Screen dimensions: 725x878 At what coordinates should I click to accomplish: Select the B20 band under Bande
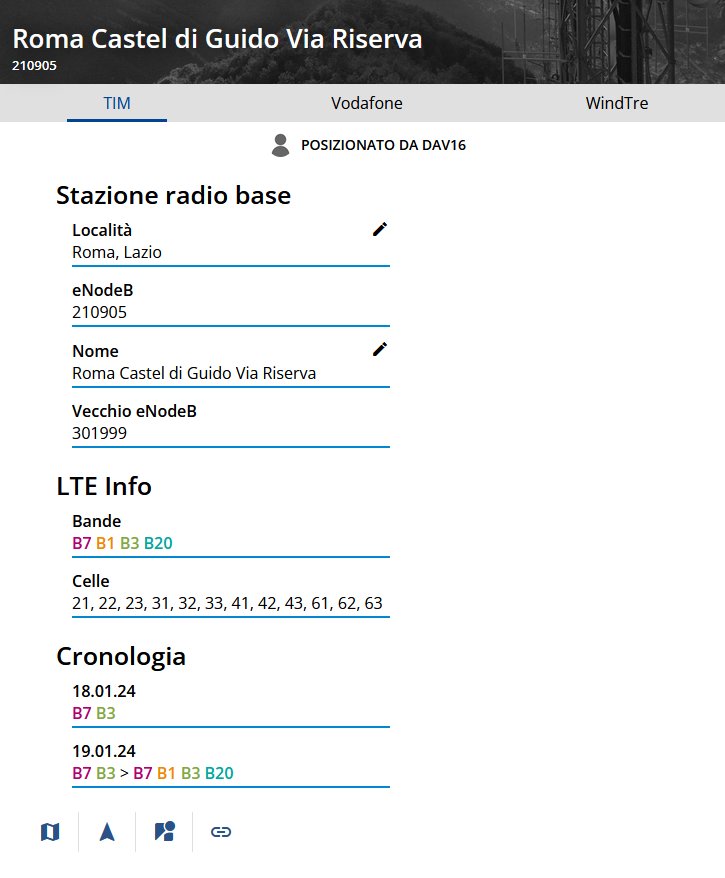158,543
